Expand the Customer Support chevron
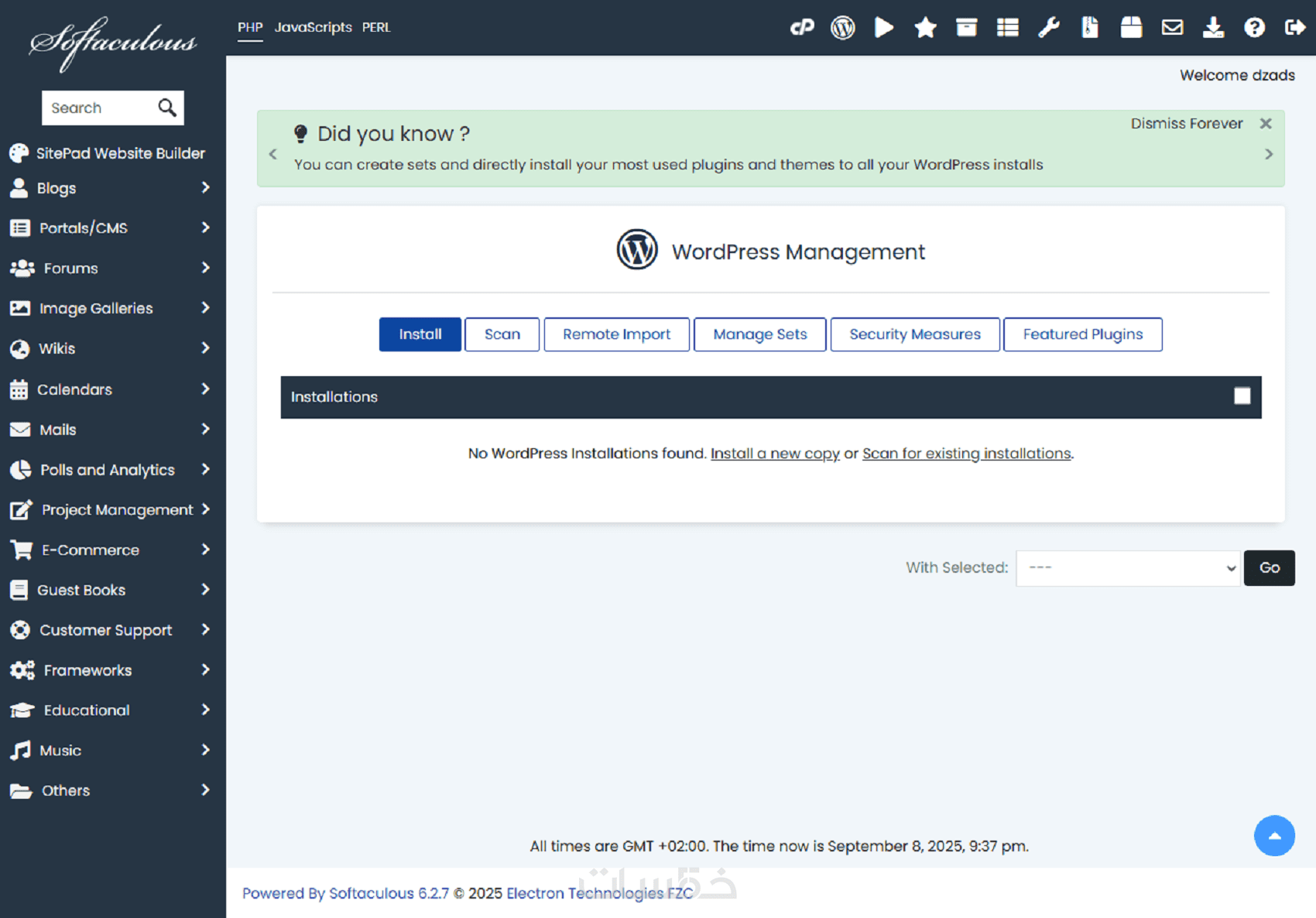 click(x=205, y=630)
